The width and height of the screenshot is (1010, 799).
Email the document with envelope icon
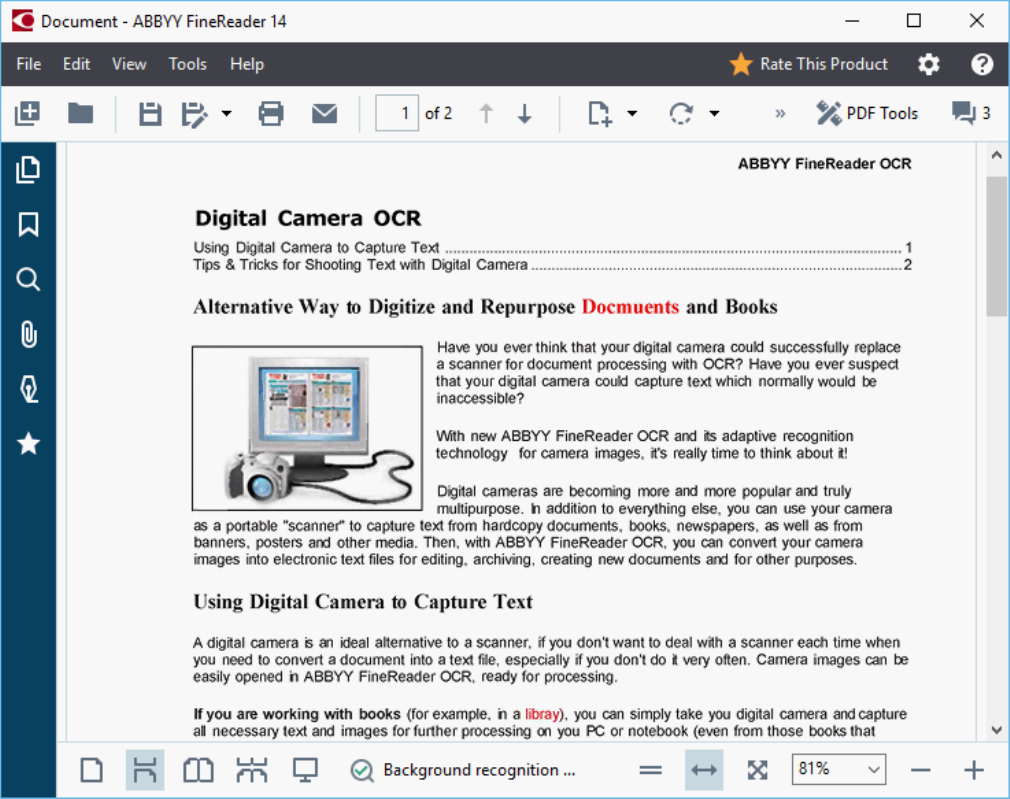point(324,113)
